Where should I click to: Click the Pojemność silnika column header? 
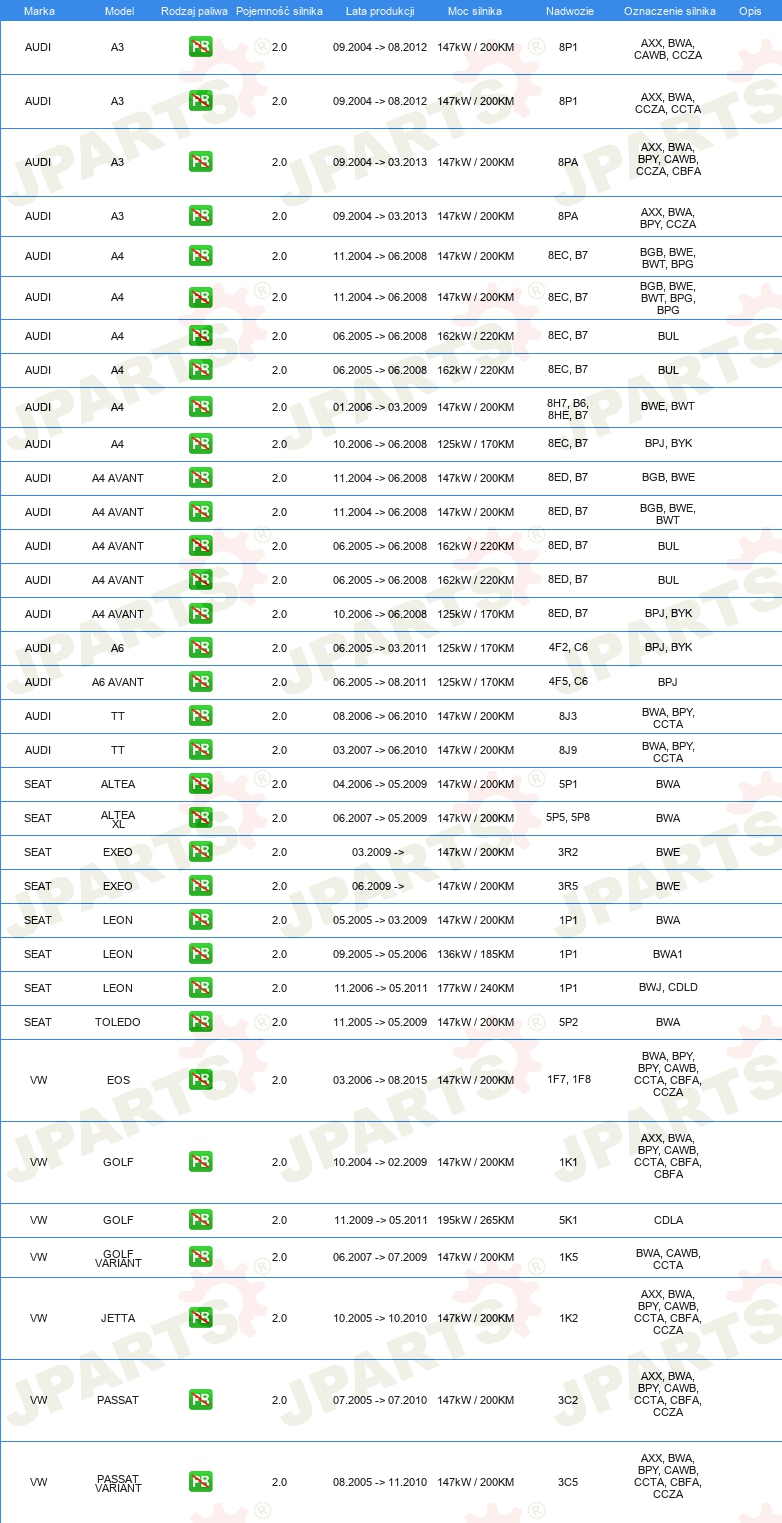[x=279, y=11]
